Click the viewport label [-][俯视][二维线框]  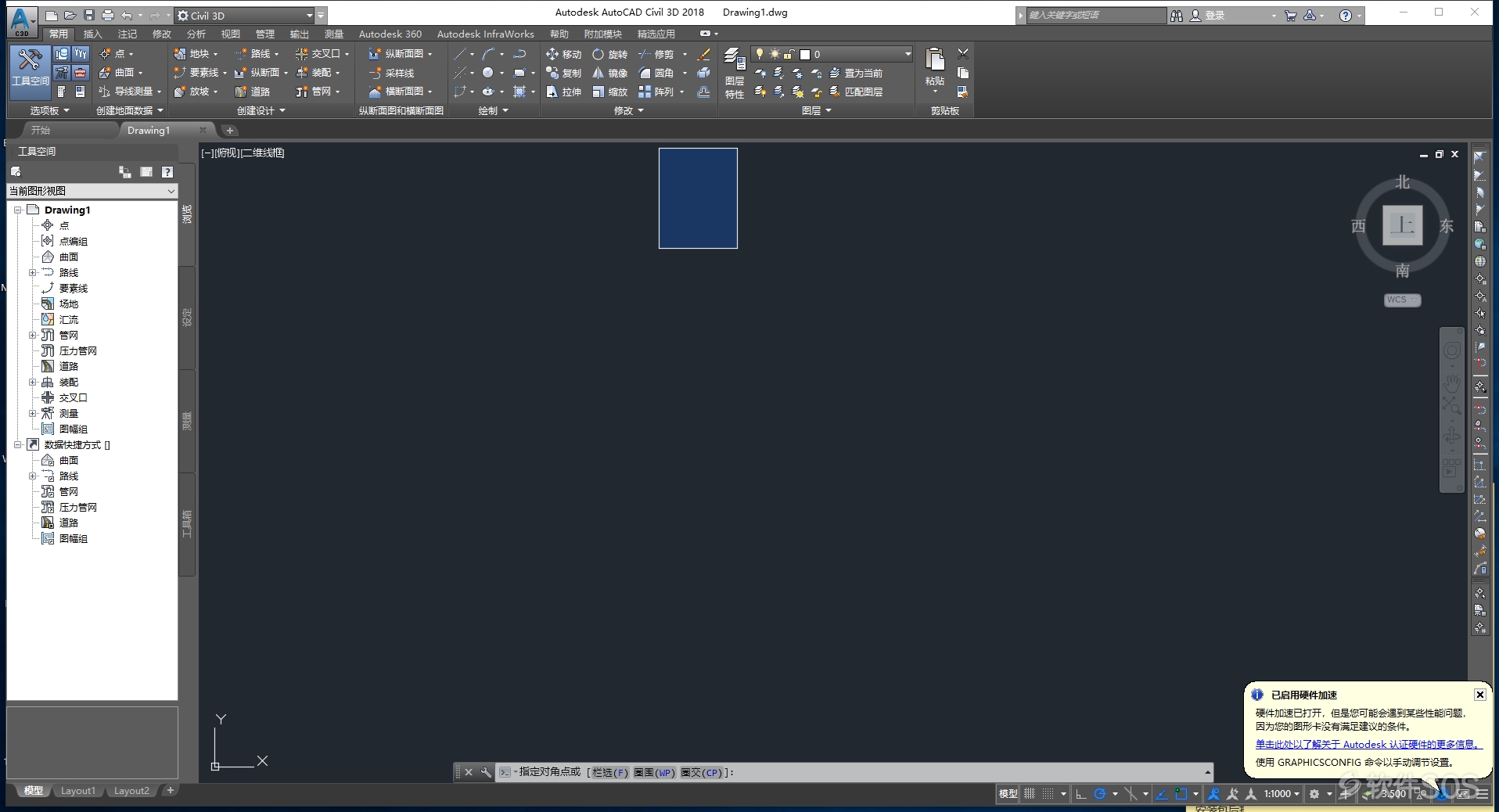243,153
